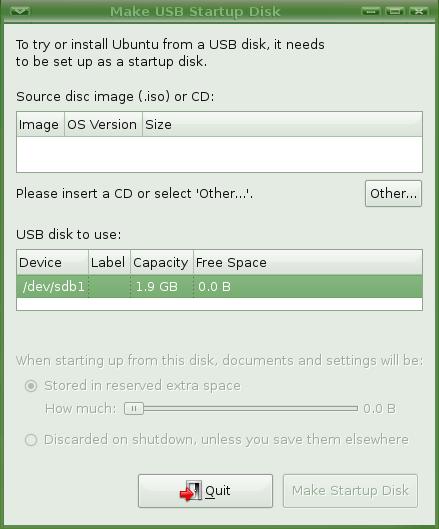This screenshot has width=439, height=529.
Task: Click the empty source disc image list
Action: pyautogui.click(x=219, y=154)
